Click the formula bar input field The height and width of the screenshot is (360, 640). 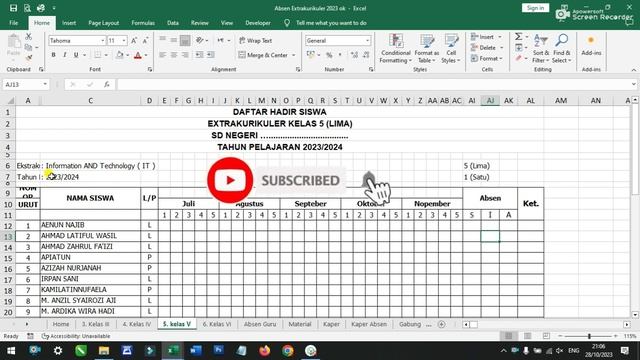point(373,84)
